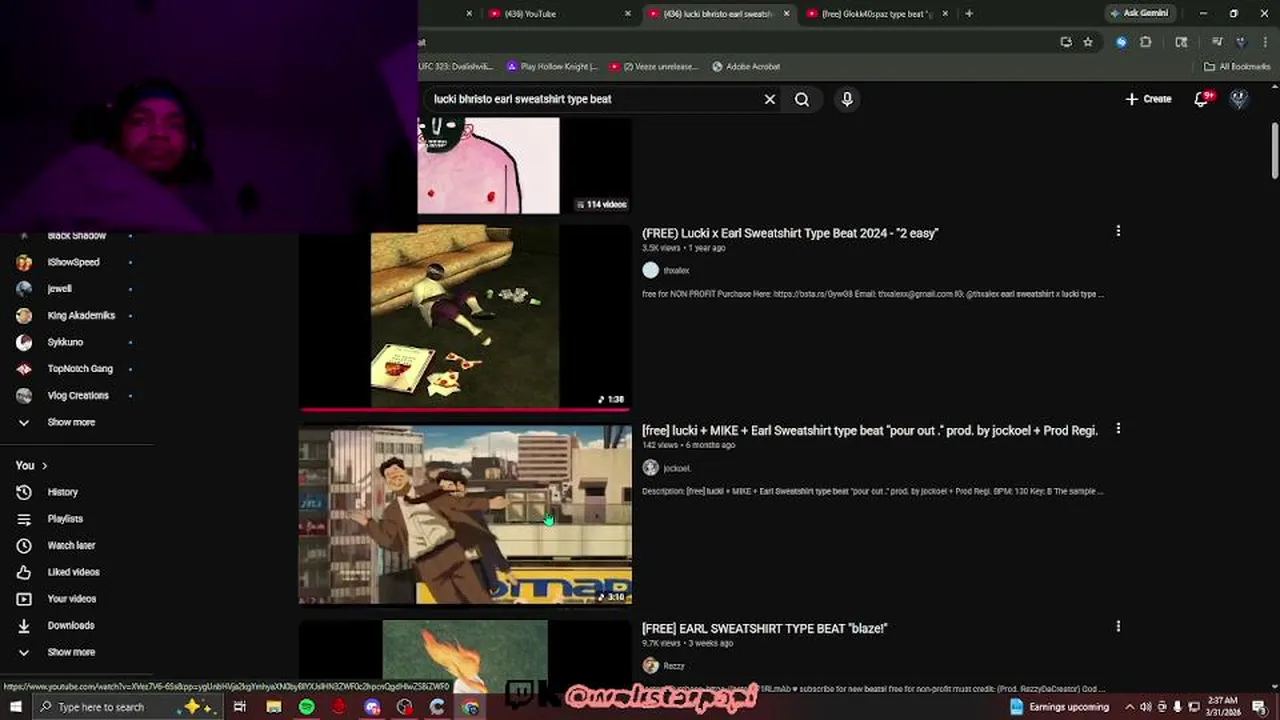Image resolution: width=1280 pixels, height=720 pixels.
Task: Open EARL SWEATSHIRT TYPE BEAT "blaze!" title
Action: (765, 628)
